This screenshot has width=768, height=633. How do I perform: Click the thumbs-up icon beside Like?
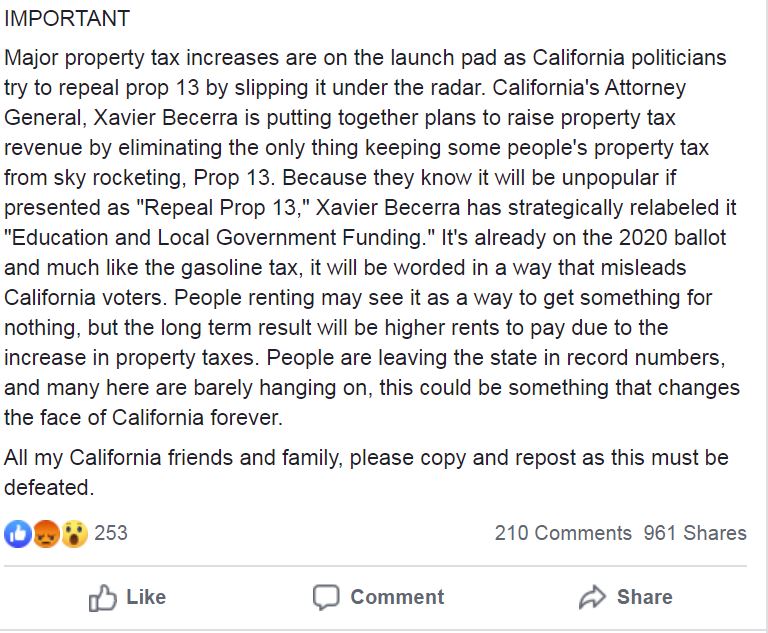tap(103, 598)
